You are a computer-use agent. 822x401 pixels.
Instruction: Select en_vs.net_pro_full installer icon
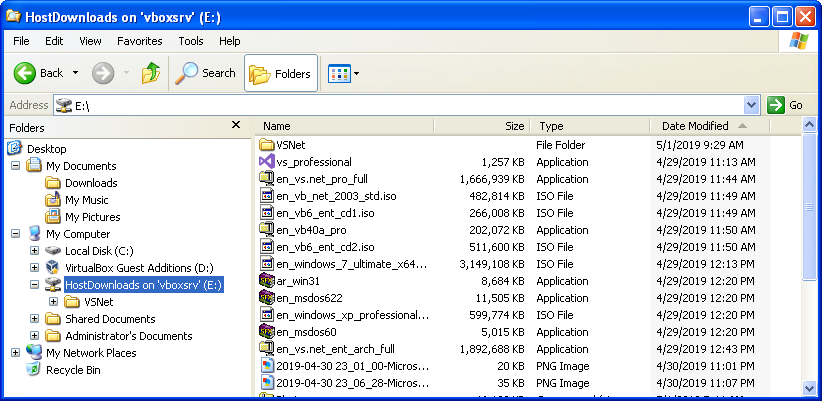pos(267,179)
